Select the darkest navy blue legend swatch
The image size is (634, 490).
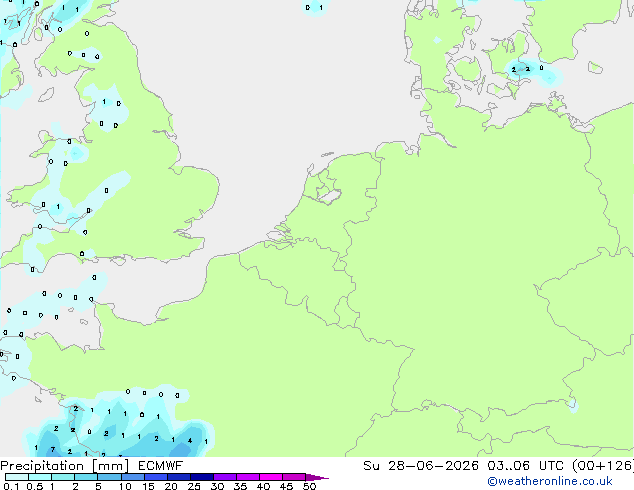click(x=202, y=477)
